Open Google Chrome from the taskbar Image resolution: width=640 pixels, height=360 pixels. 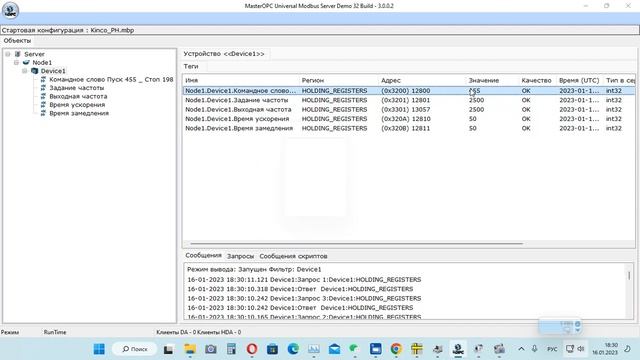point(396,349)
